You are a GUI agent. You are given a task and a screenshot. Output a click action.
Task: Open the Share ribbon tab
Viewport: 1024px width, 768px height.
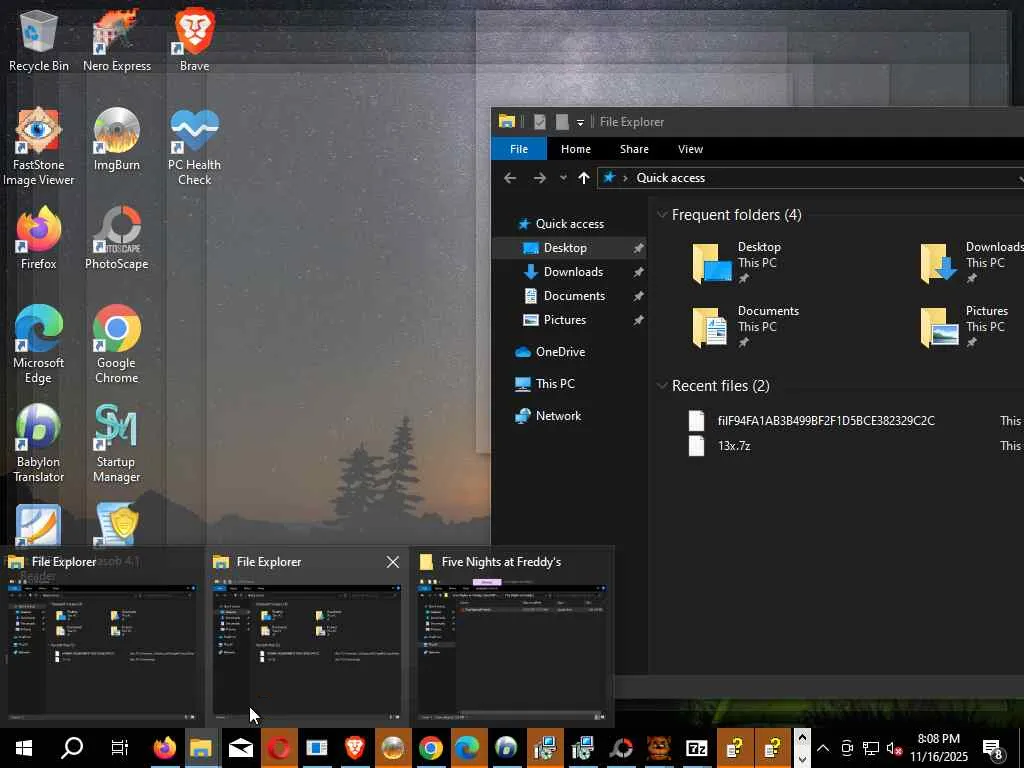point(634,149)
